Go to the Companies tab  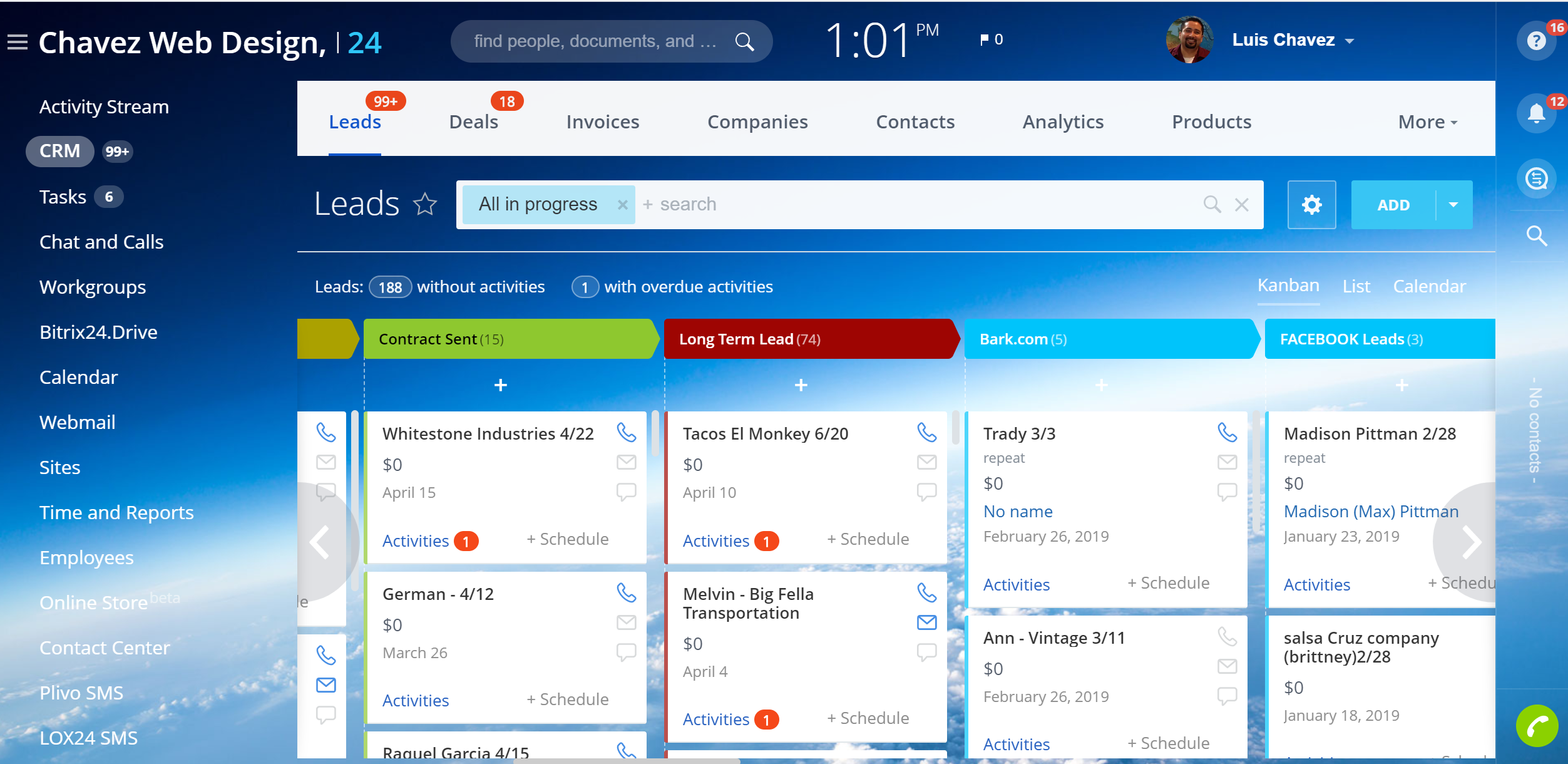[757, 121]
